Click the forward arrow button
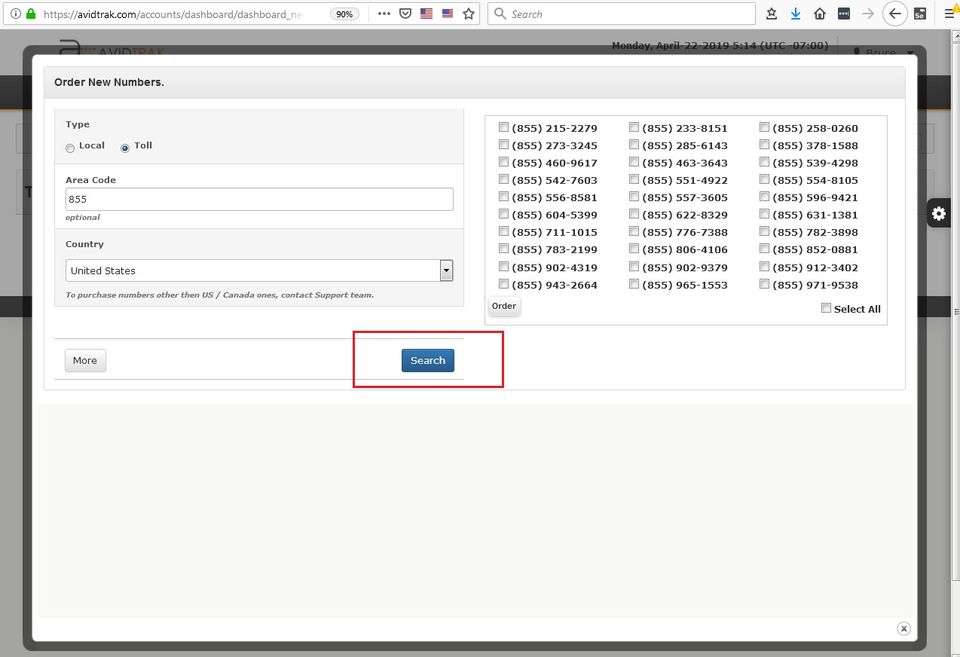 coord(868,13)
